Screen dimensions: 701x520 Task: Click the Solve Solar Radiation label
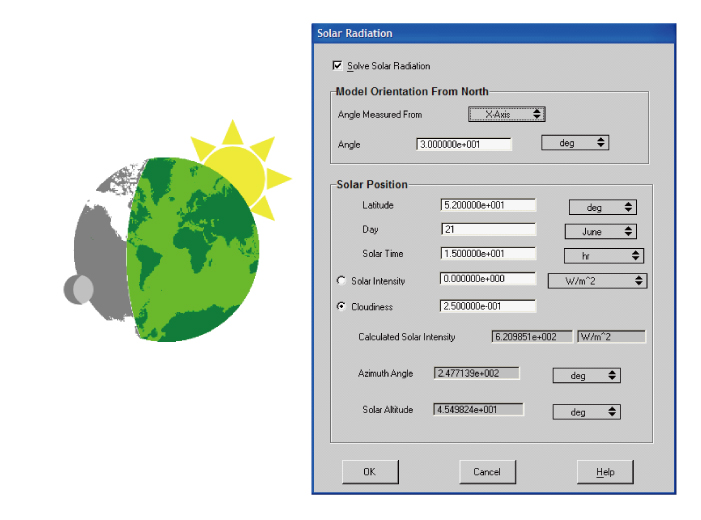[x=389, y=66]
